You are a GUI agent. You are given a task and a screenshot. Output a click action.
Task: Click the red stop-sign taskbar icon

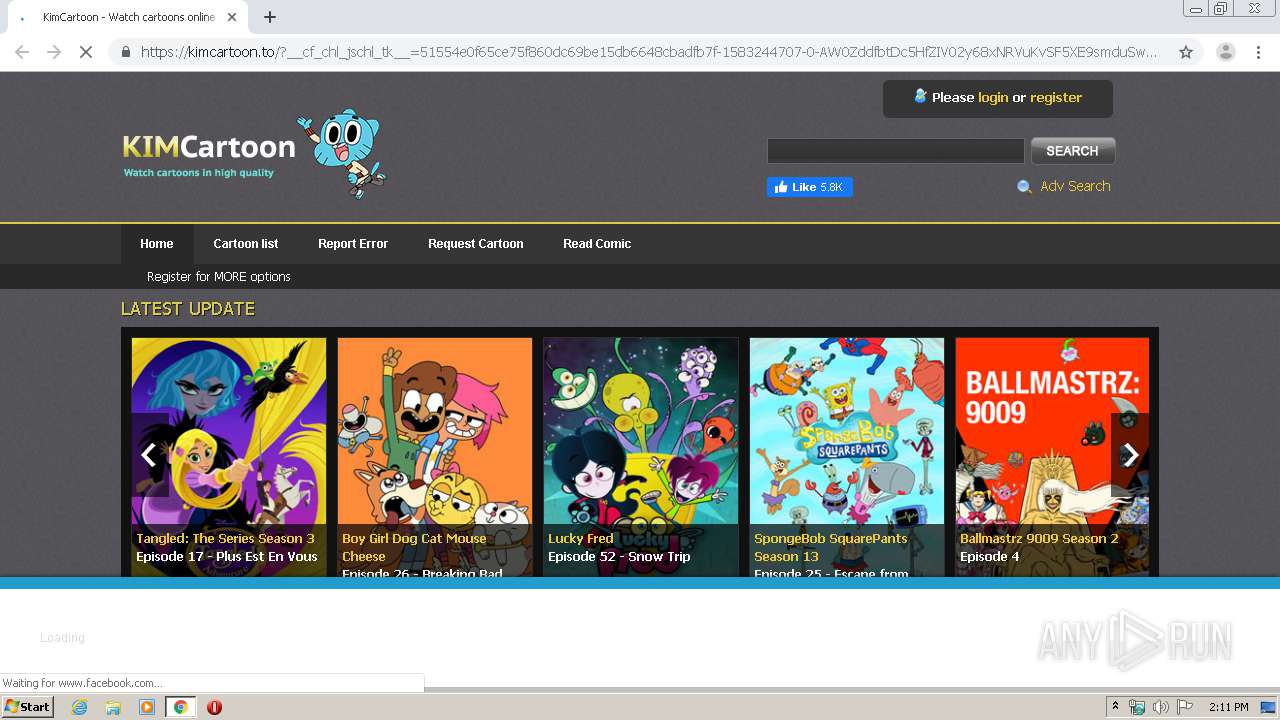pyautogui.click(x=214, y=707)
